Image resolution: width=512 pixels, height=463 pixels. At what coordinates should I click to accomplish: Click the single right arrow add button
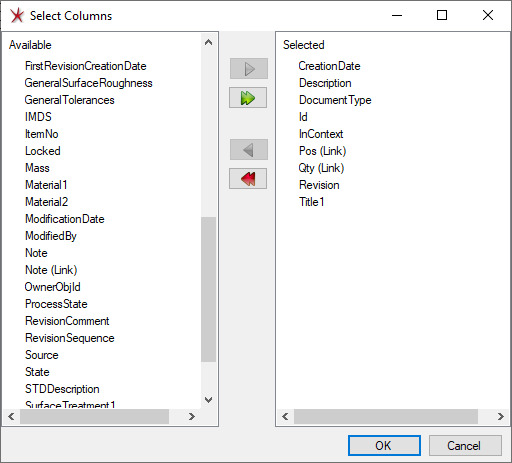pos(249,69)
